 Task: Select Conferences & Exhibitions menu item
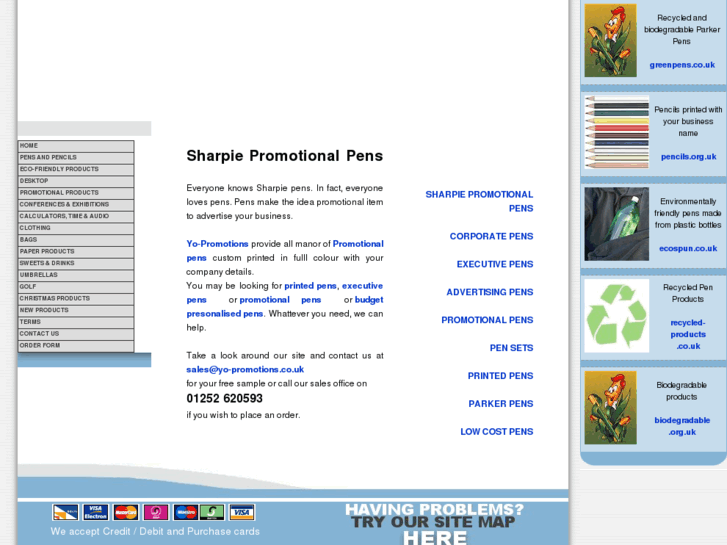point(76,205)
